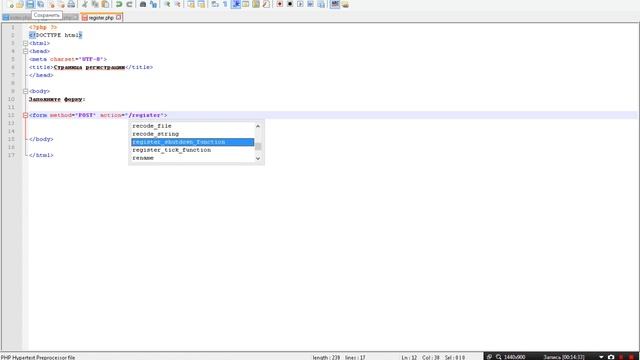Viewport: 640px width, 360px height.
Task: Switch to the leftmost file tab
Action: tap(16, 18)
